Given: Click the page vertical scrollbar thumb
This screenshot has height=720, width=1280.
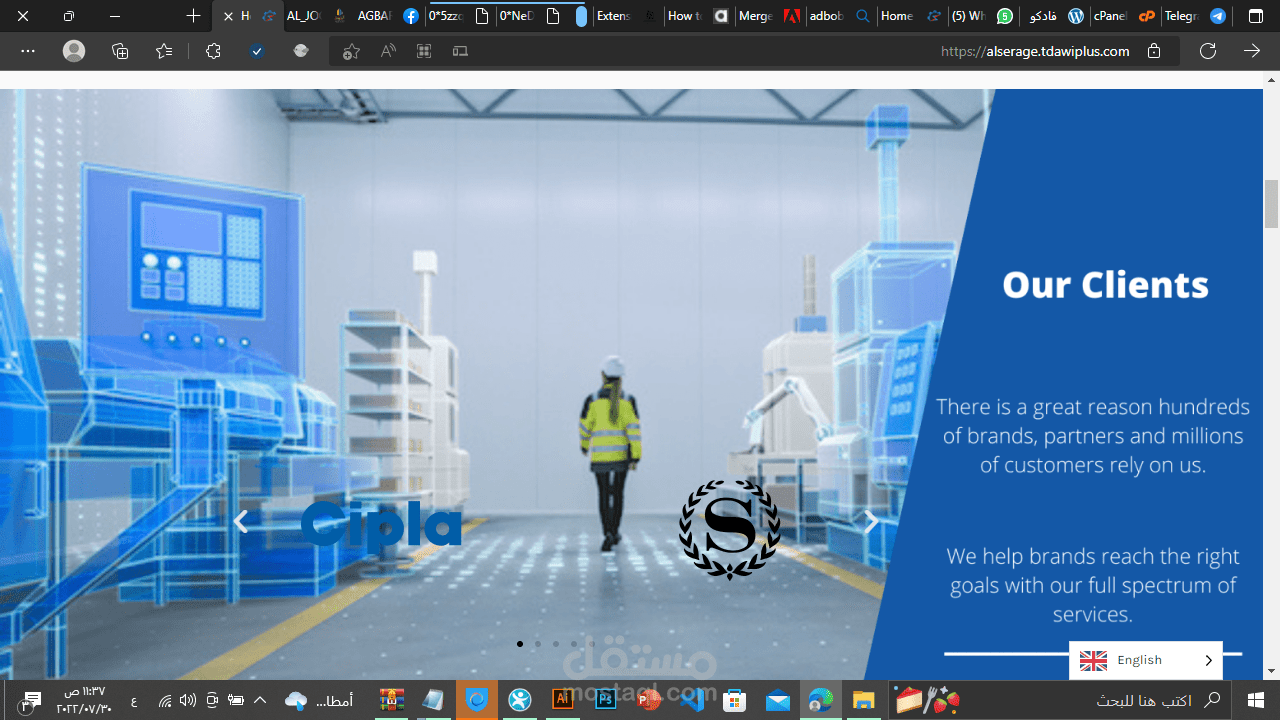Looking at the screenshot, I should pos(1271,204).
